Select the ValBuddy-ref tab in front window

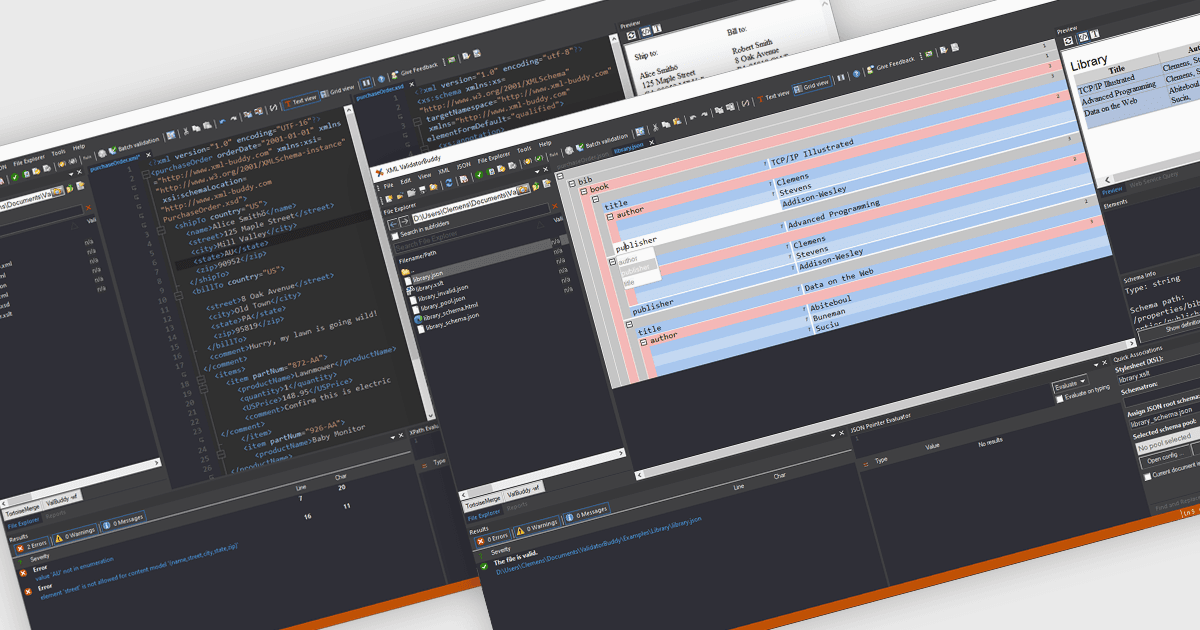523,490
